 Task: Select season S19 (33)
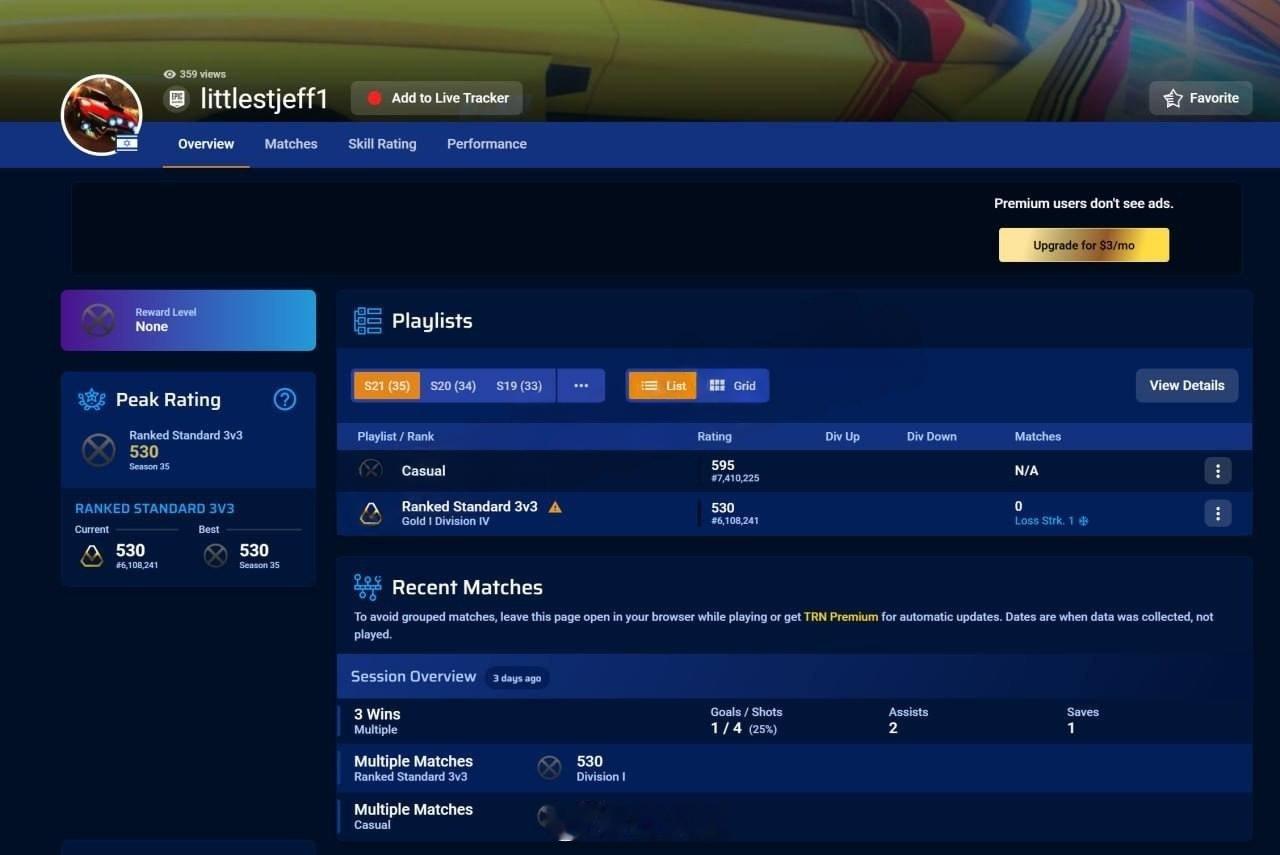click(x=519, y=386)
